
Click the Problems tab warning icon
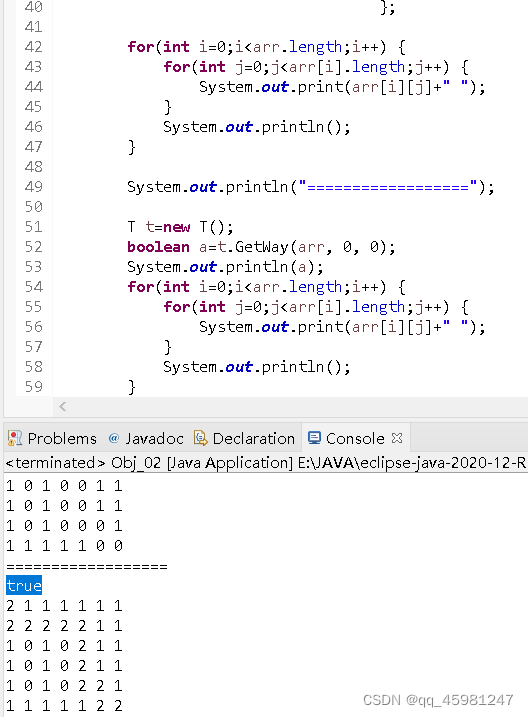pyautogui.click(x=15, y=438)
